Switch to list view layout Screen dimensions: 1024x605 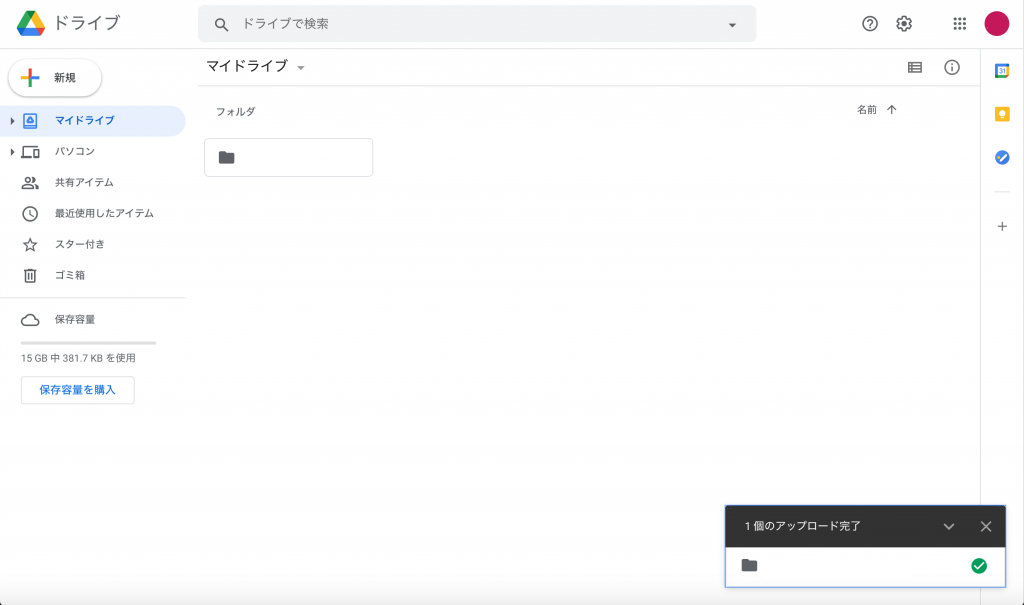pyautogui.click(x=915, y=67)
